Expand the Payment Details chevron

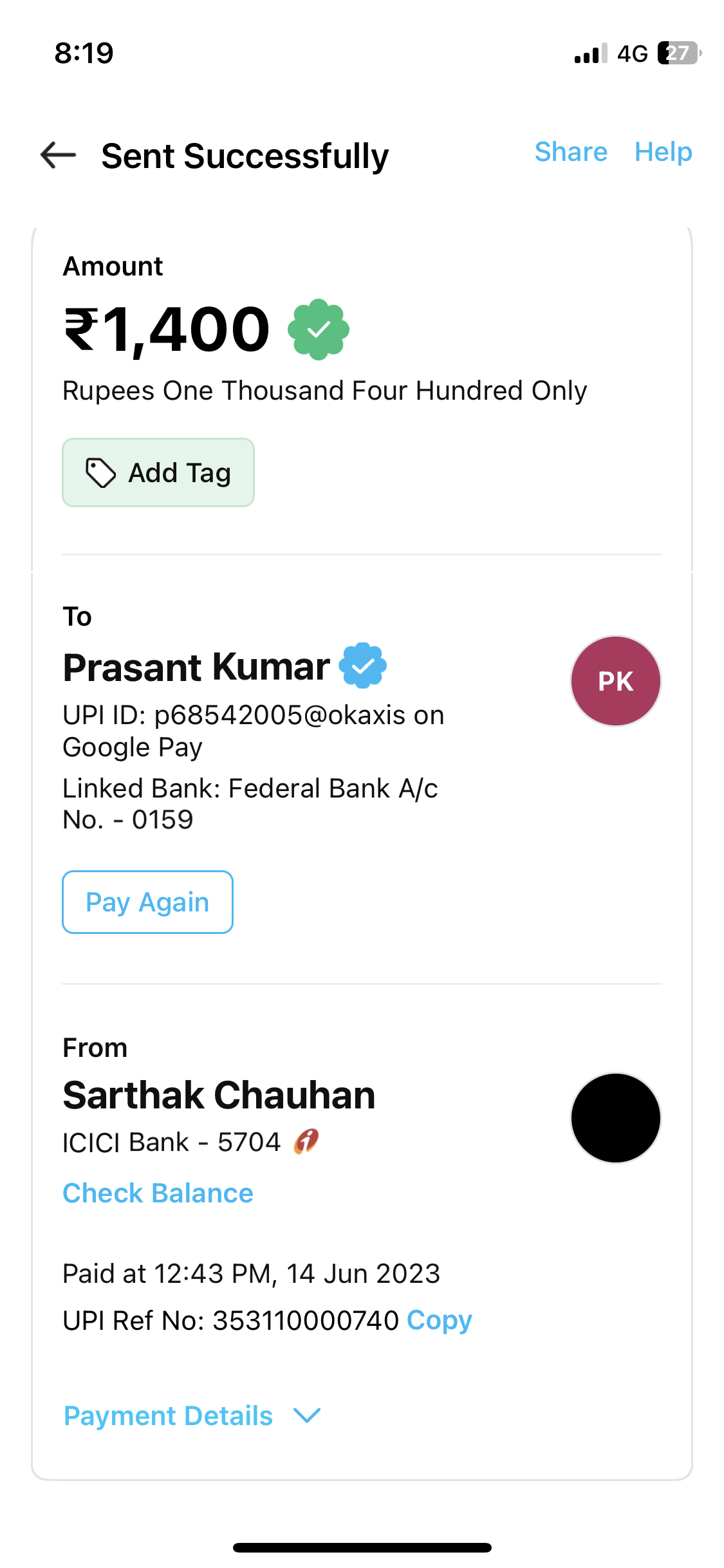[307, 1415]
